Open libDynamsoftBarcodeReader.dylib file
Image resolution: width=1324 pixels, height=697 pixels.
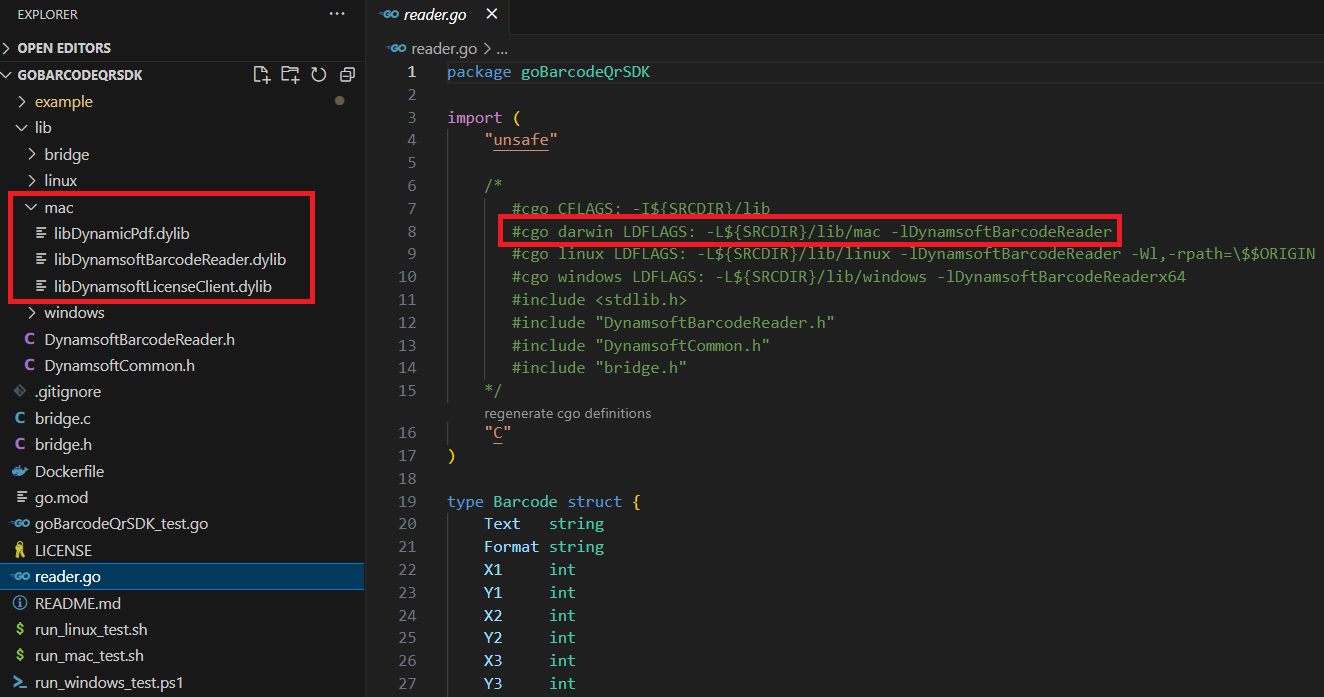170,260
